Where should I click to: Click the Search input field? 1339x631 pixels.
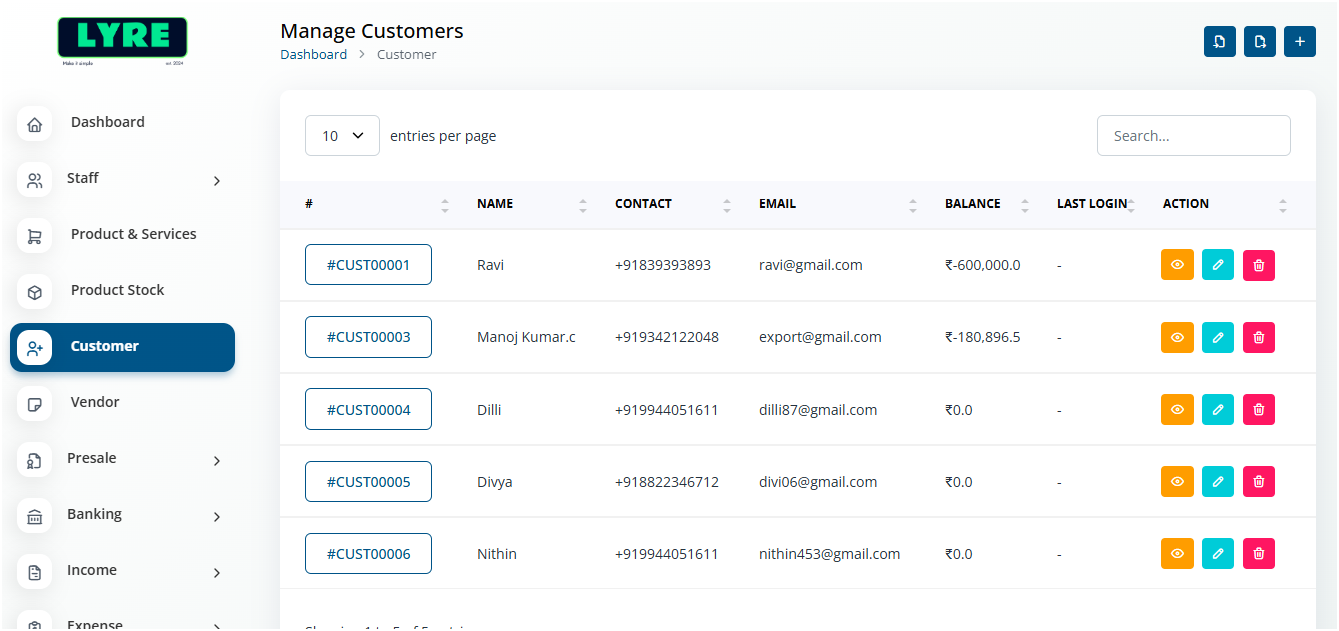1193,136
